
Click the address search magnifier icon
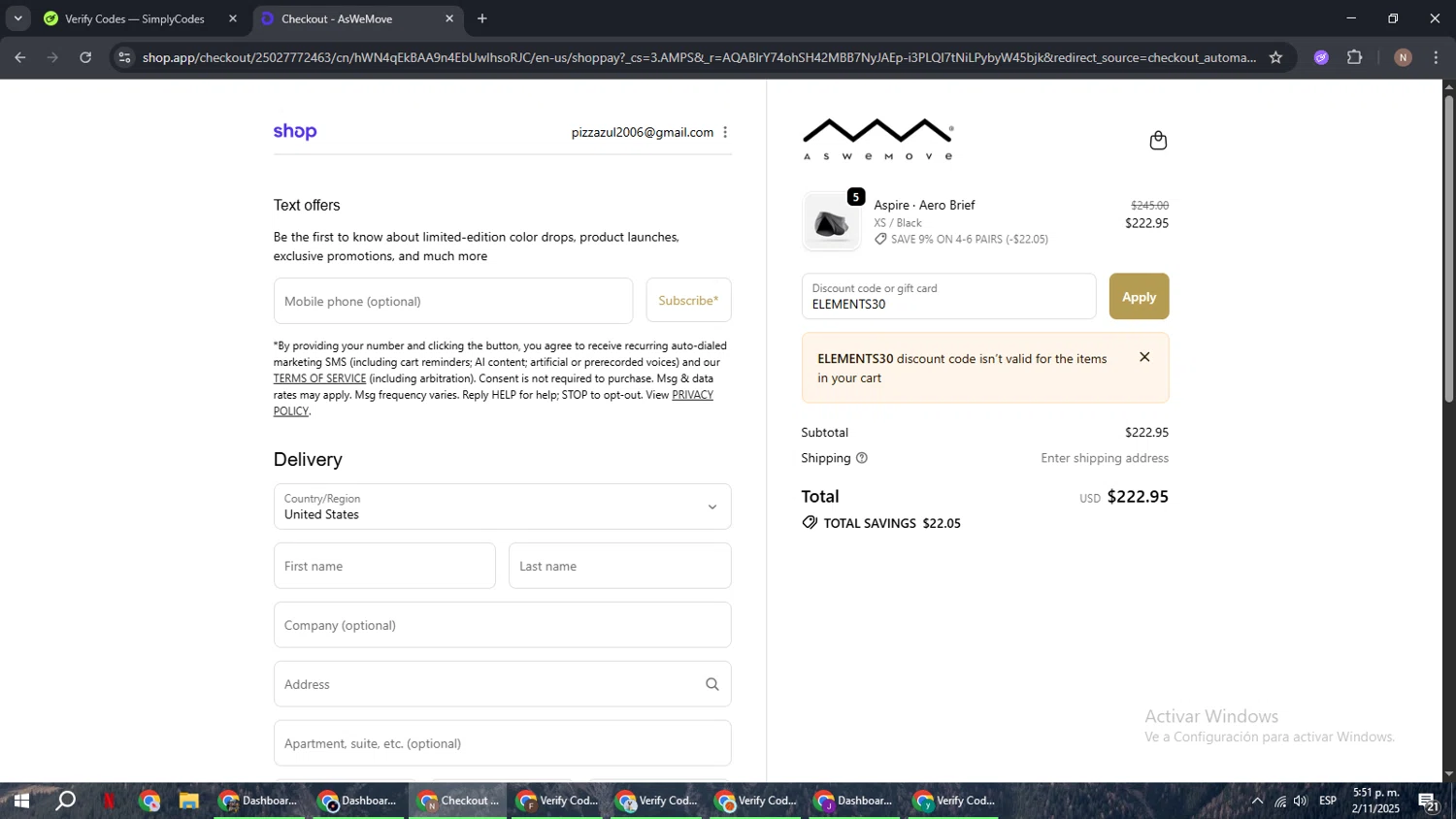click(x=712, y=684)
